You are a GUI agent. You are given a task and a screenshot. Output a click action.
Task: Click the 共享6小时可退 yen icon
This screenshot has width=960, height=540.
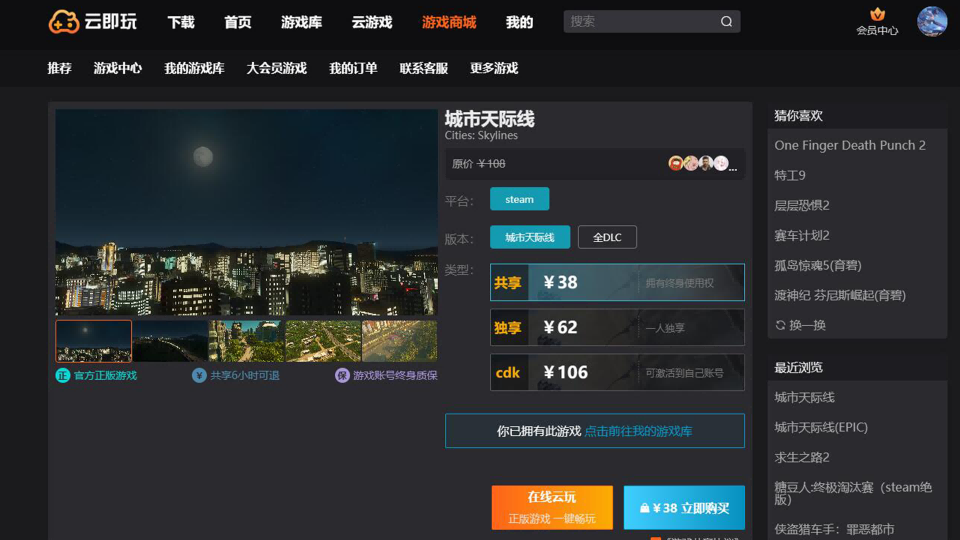(199, 375)
